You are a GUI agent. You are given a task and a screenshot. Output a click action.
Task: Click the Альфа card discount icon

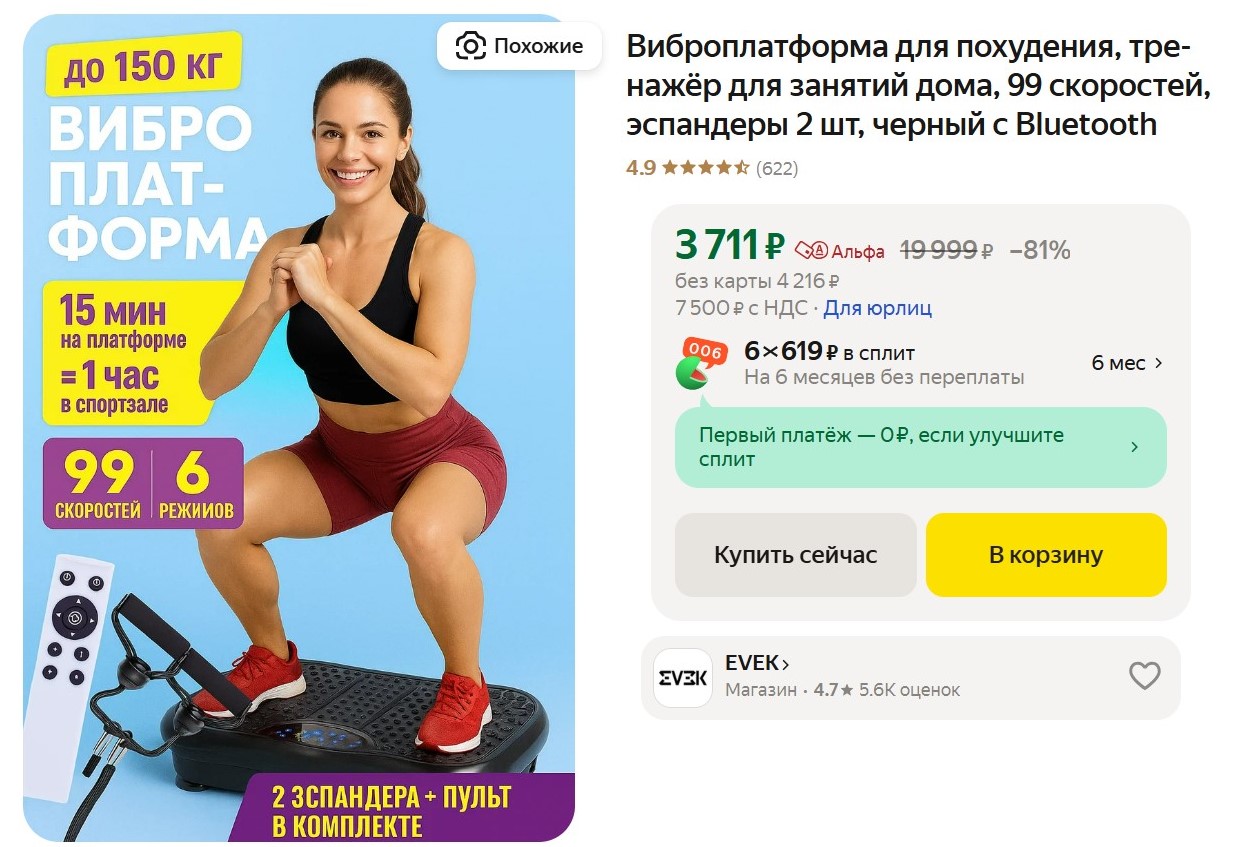click(x=811, y=250)
